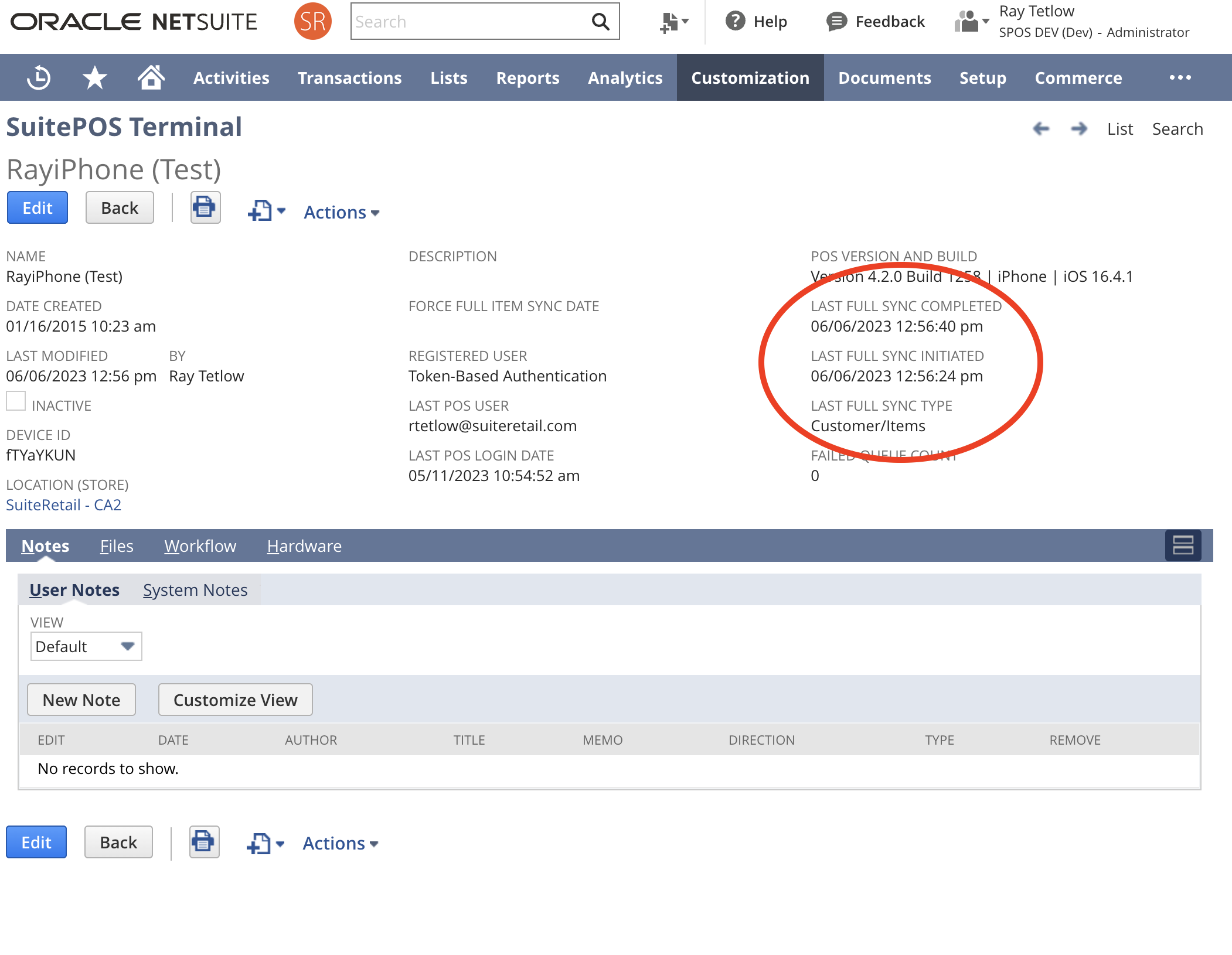
Task: Click the DIRECTION column header
Action: pos(761,740)
